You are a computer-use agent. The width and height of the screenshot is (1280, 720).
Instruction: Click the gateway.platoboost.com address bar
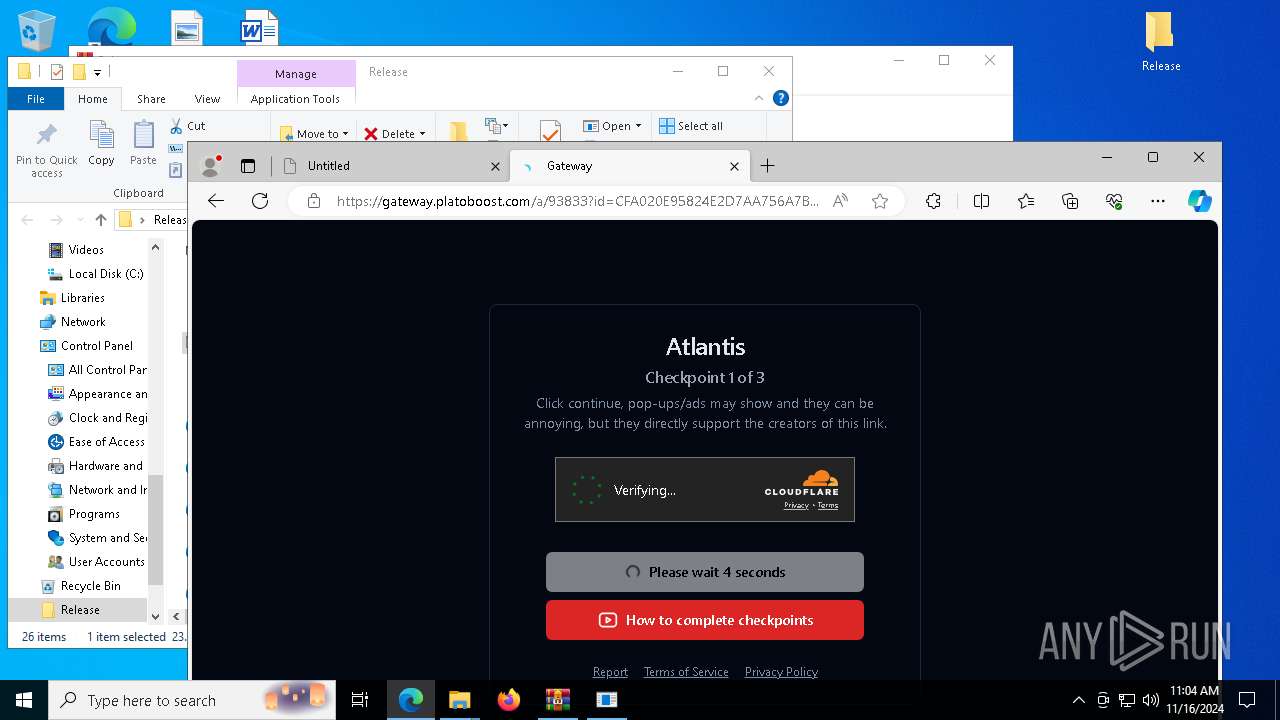point(577,201)
